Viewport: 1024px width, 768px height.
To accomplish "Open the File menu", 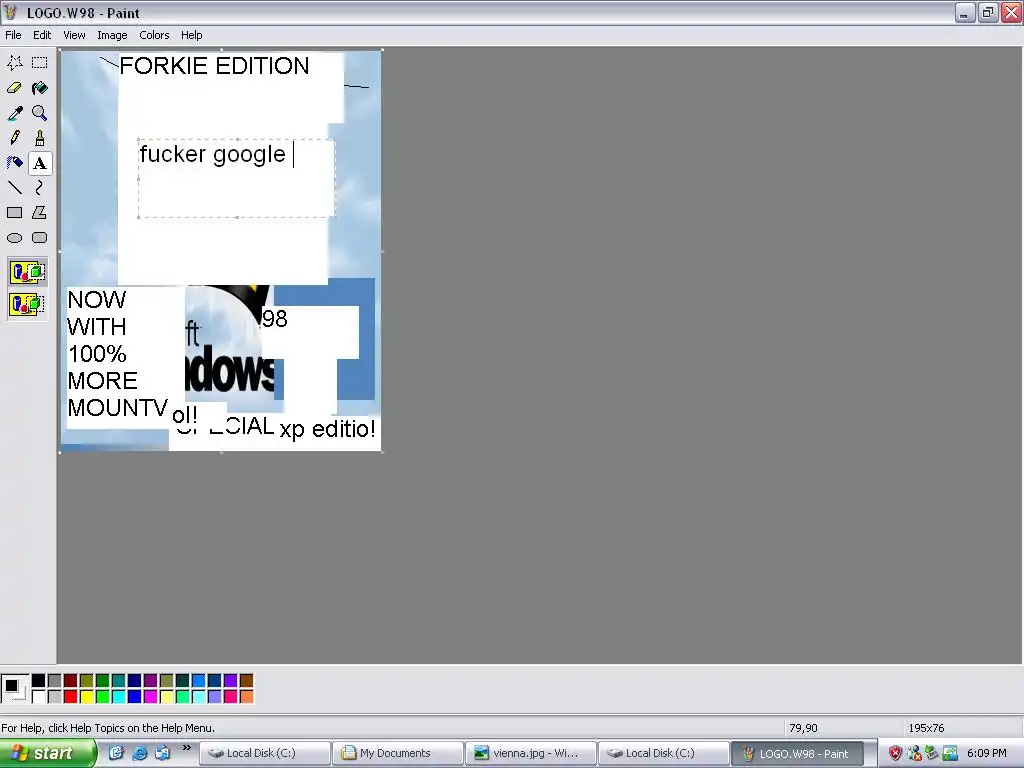I will [x=13, y=35].
